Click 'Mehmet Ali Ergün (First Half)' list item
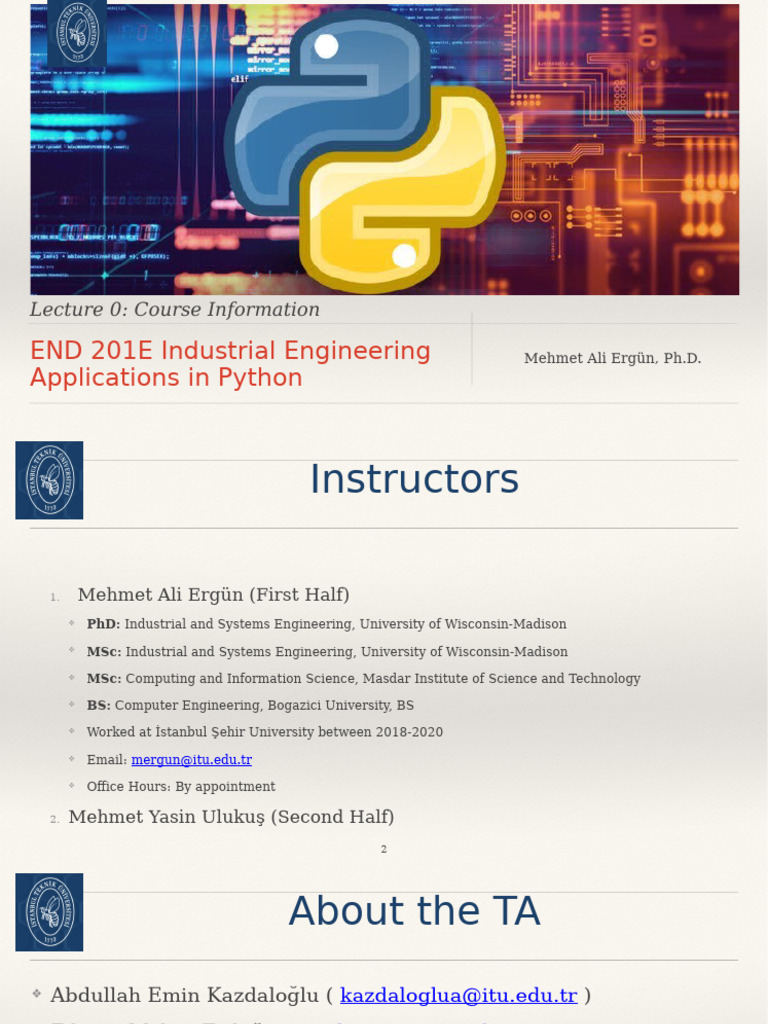The width and height of the screenshot is (768, 1024). coord(214,594)
